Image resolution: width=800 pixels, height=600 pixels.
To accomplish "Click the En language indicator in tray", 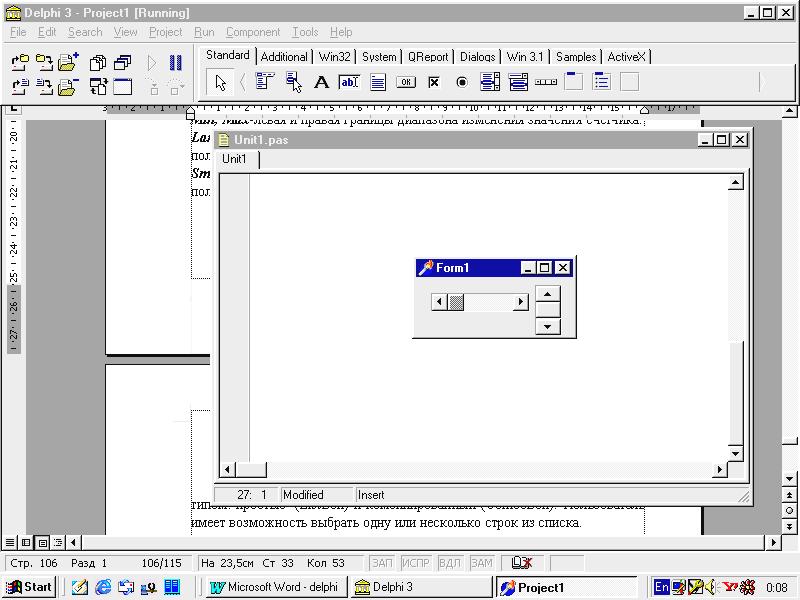I will [662, 587].
